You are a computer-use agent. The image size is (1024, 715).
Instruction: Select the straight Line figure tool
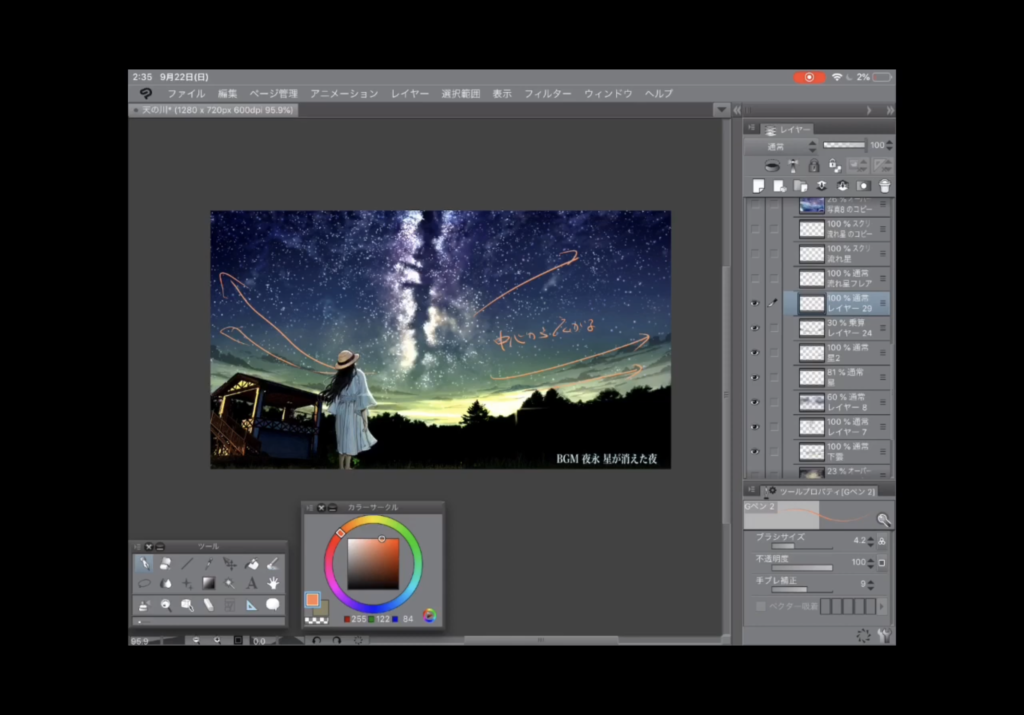[x=187, y=564]
